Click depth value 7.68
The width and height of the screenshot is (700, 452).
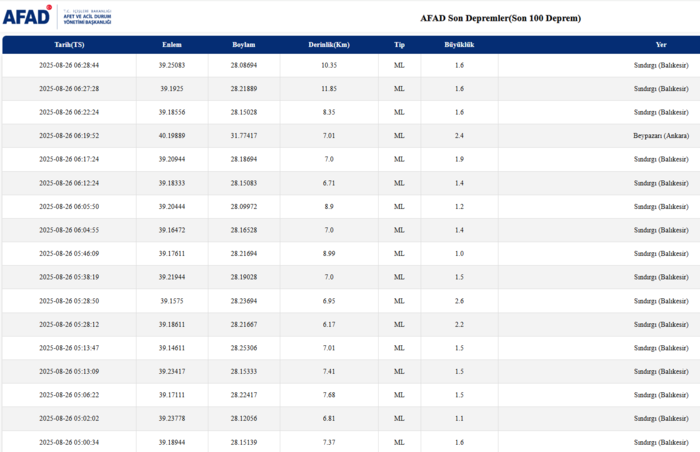point(329,395)
